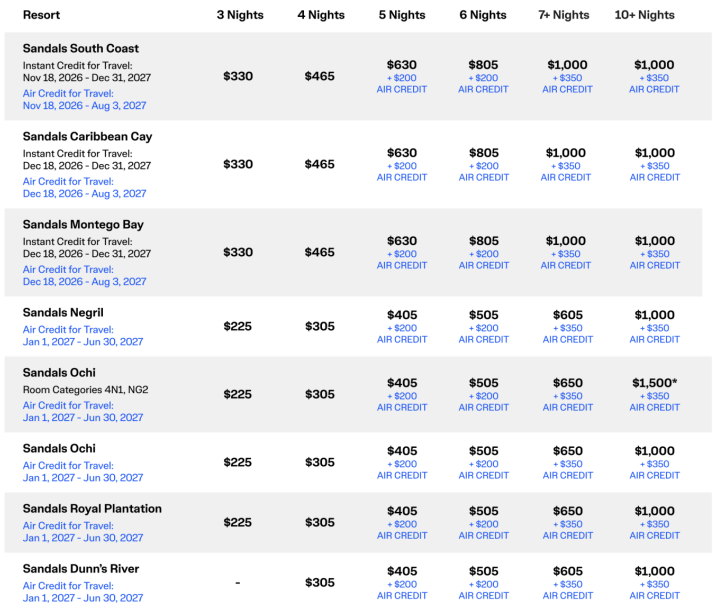This screenshot has width=721, height=610.
Task: Select Sandals Ochi with Room Categories 4N1, NG2
Action: [x=59, y=372]
